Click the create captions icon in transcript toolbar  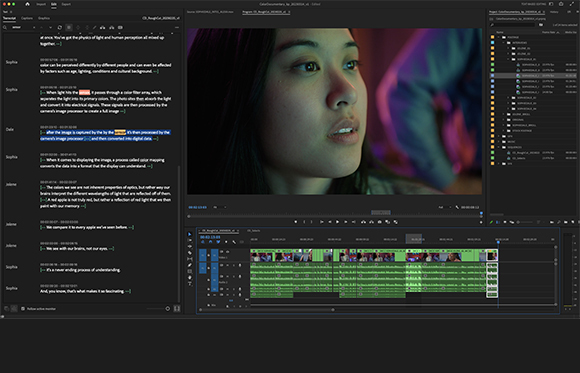120,27
